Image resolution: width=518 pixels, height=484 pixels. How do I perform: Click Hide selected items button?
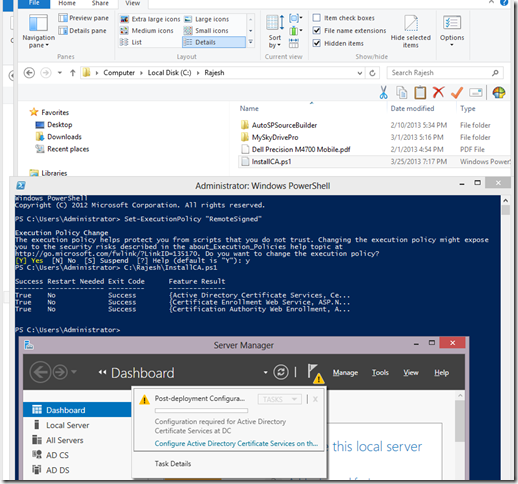(411, 32)
